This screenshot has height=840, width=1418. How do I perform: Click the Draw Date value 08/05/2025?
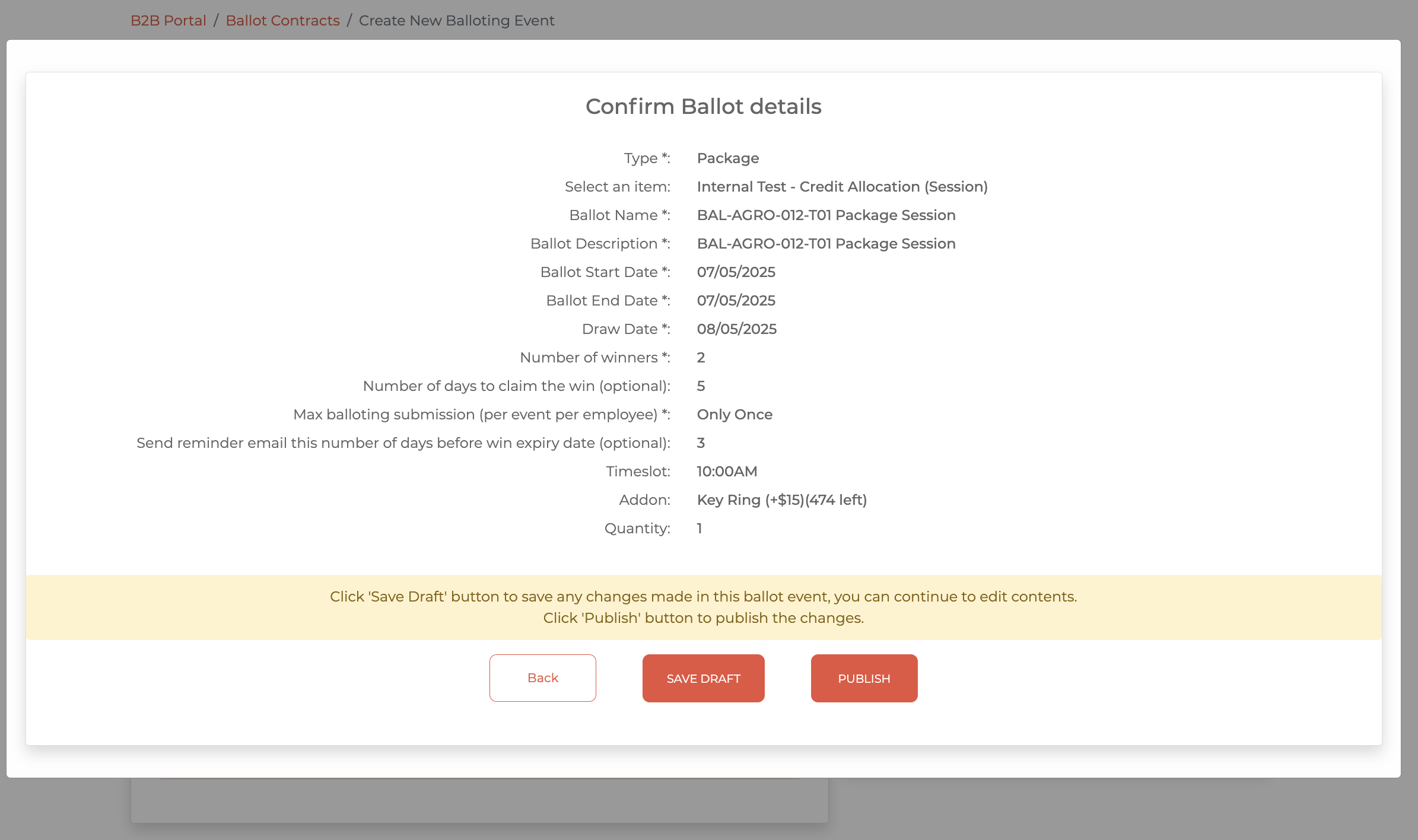[x=736, y=329]
